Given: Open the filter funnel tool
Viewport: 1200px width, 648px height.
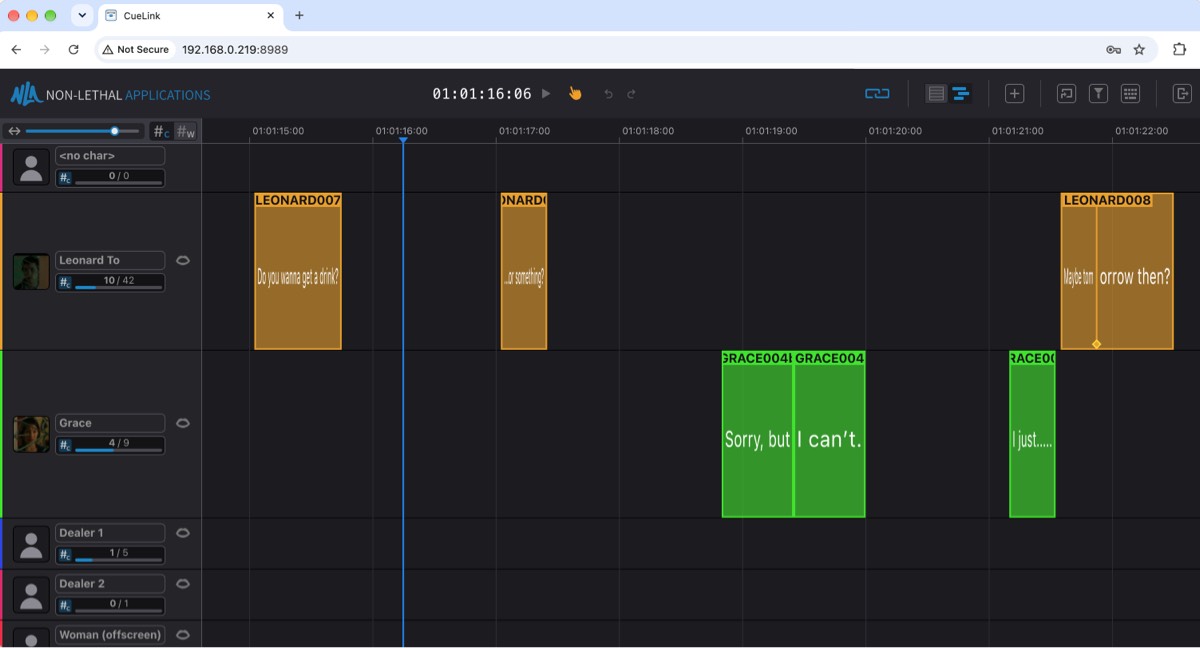Looking at the screenshot, I should 1098,94.
